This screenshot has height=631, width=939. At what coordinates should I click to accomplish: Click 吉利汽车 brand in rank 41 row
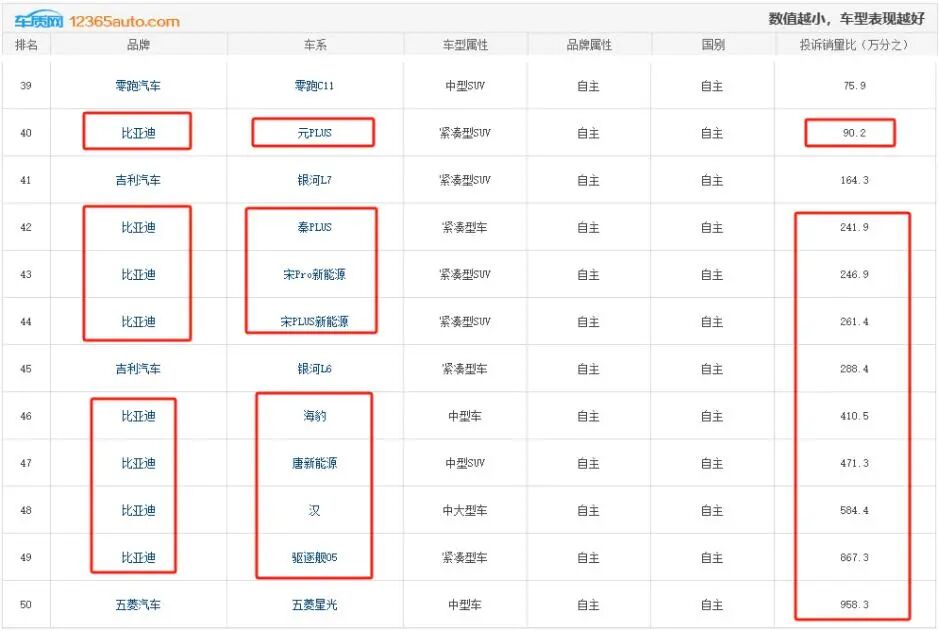138,180
